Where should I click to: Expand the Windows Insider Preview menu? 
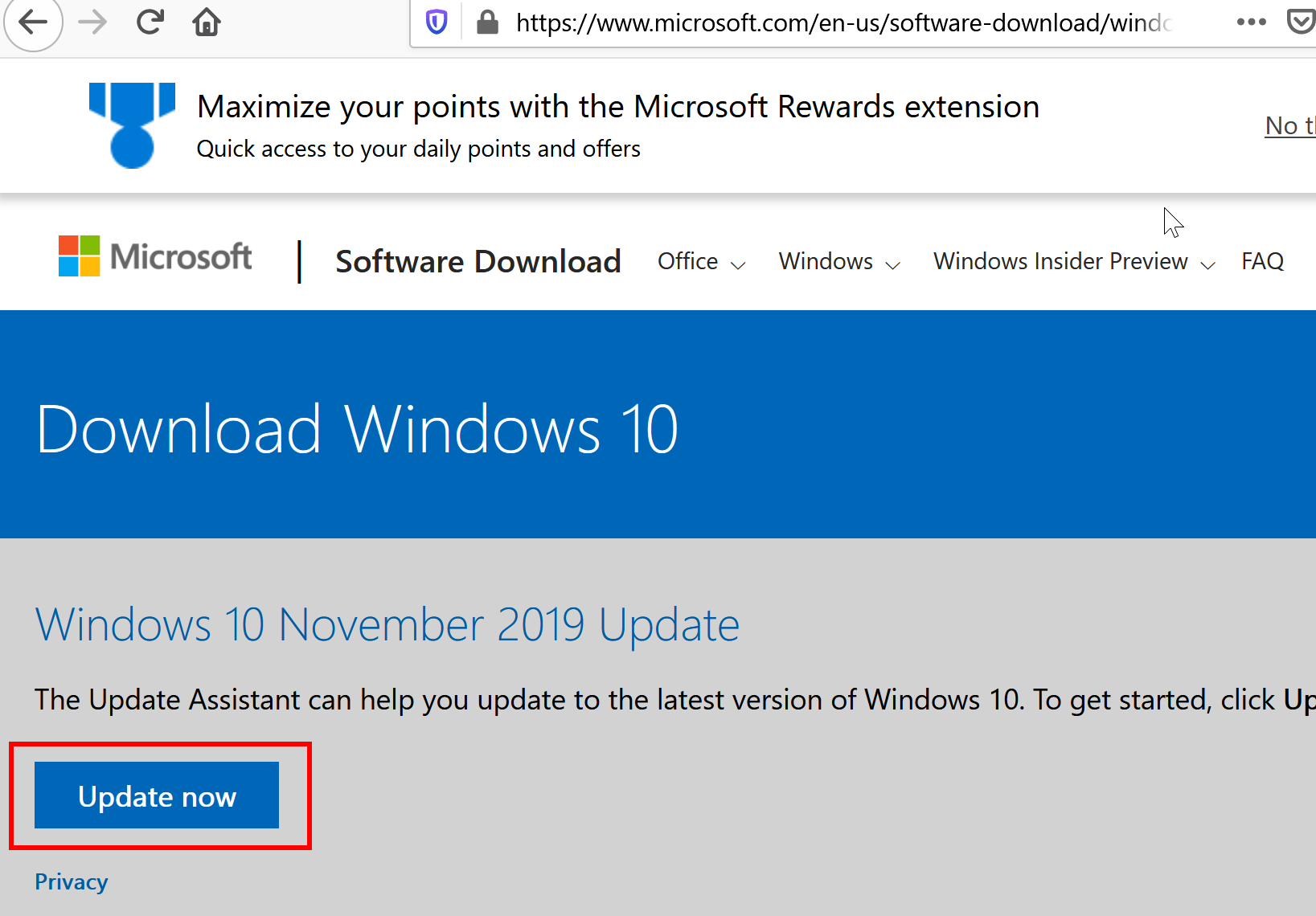coord(1074,261)
